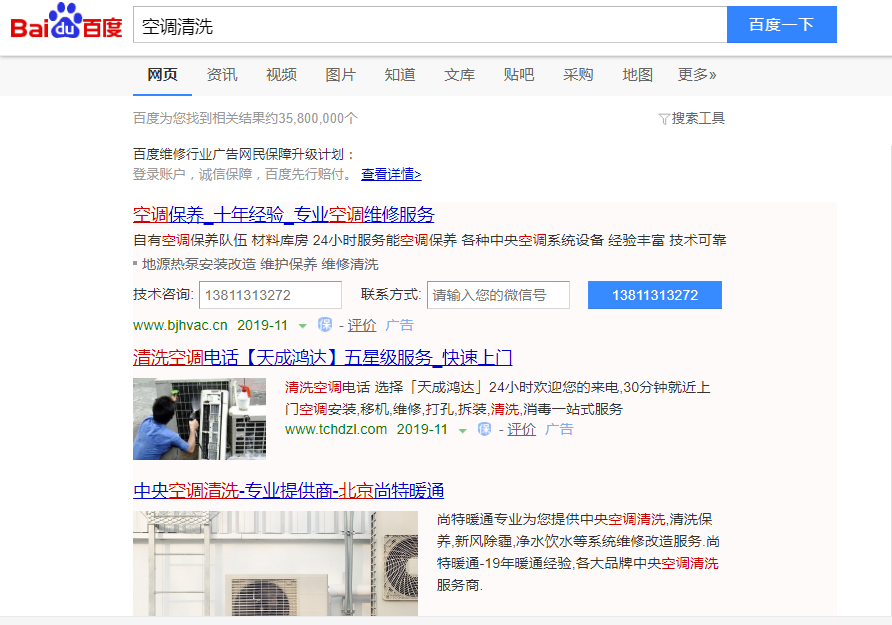Screen dimensions: 892x625
Task: Open the 采购 tab
Action: coord(578,75)
